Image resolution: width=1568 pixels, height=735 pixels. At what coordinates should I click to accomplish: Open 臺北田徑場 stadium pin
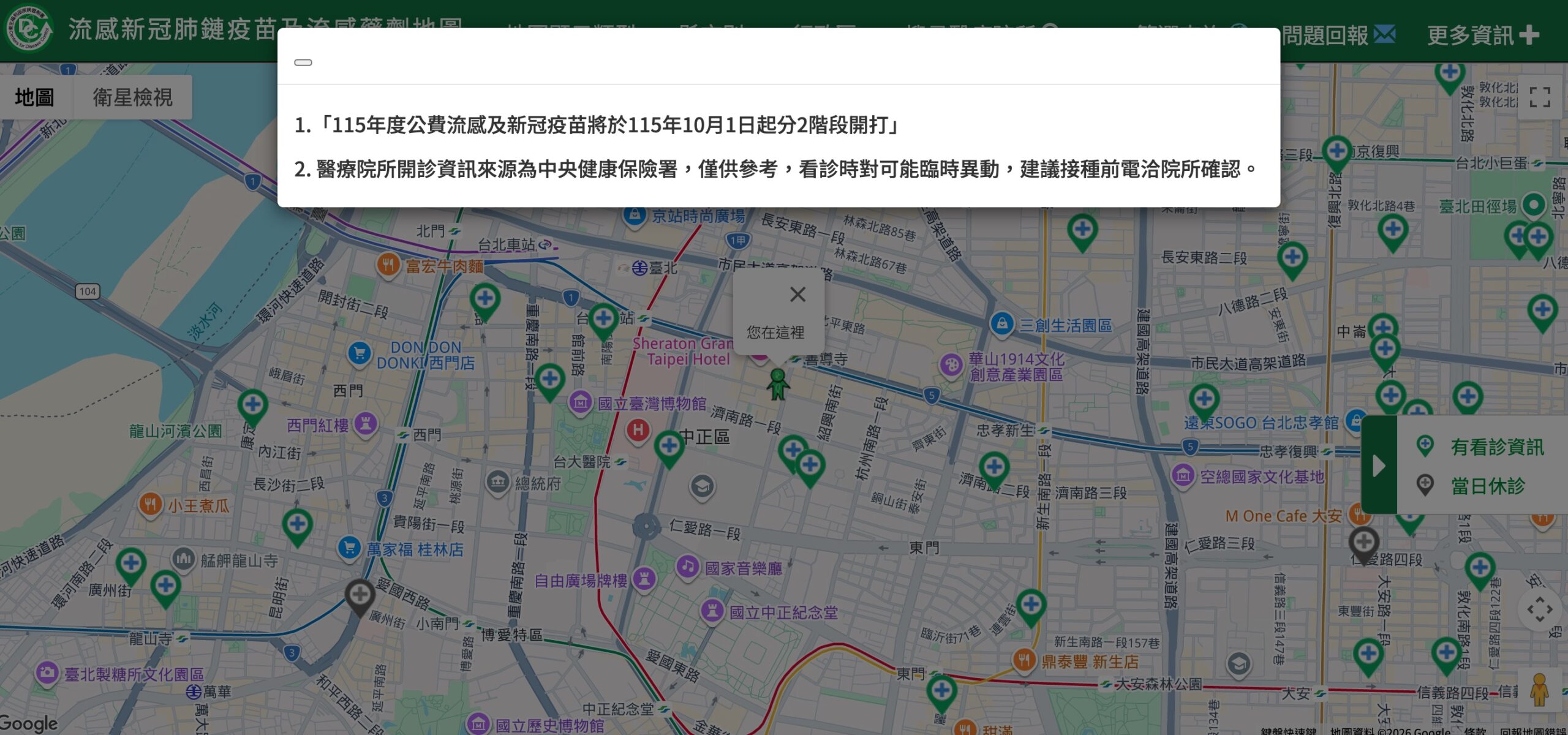pos(1533,206)
